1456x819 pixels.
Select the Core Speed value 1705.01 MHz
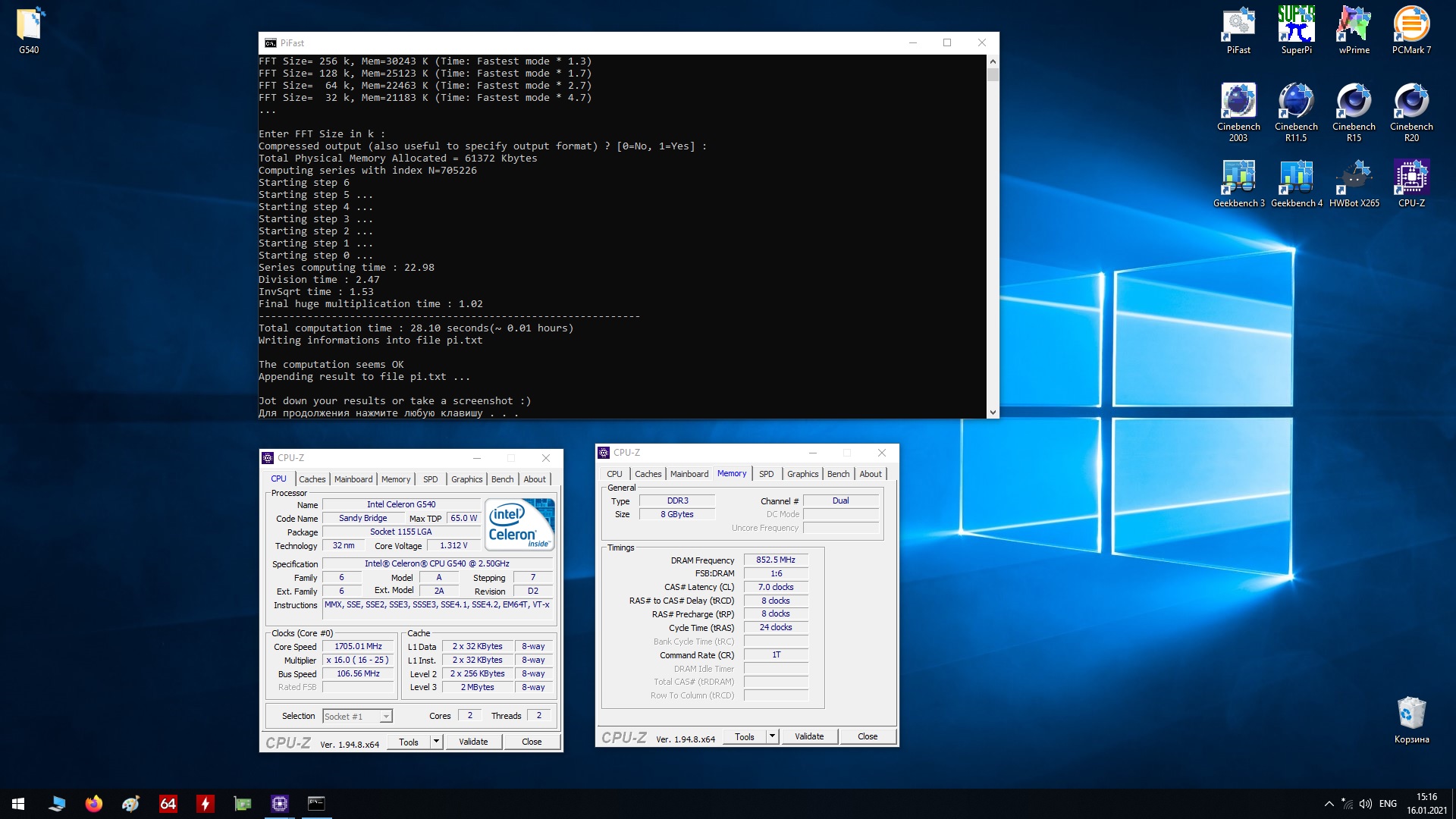click(x=358, y=647)
